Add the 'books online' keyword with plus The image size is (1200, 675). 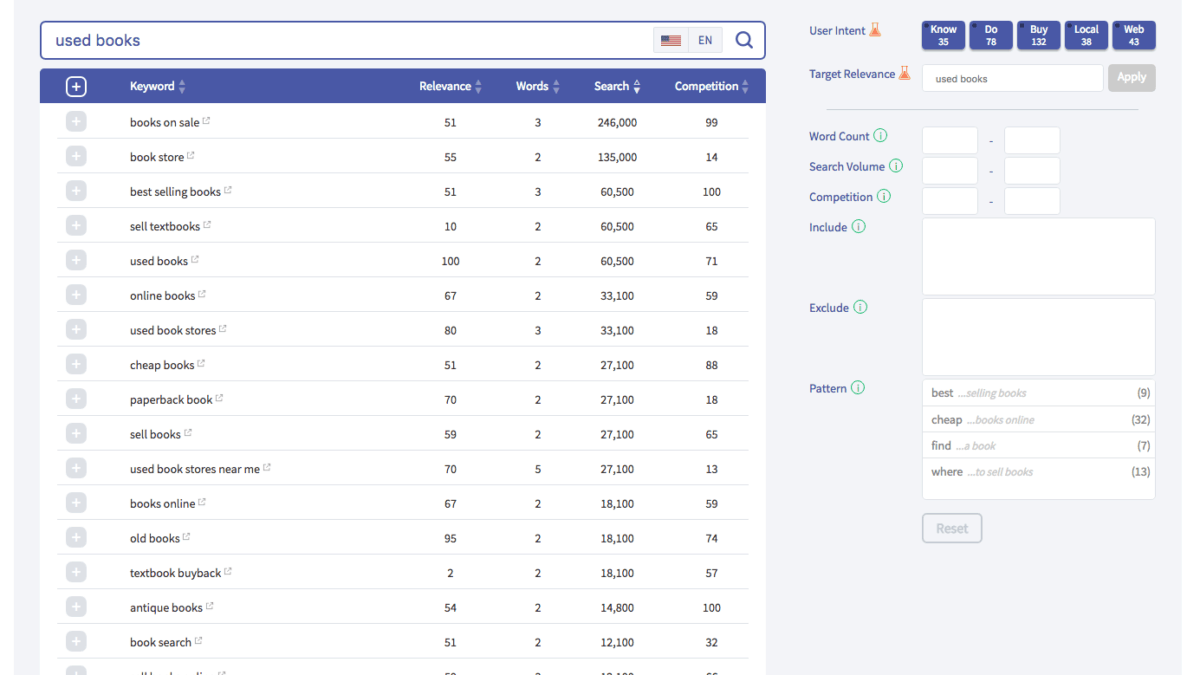click(x=76, y=503)
